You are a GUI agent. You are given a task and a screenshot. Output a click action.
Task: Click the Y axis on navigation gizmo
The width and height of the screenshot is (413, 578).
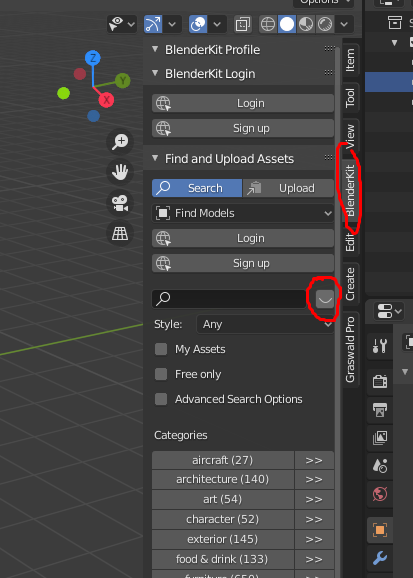(123, 80)
